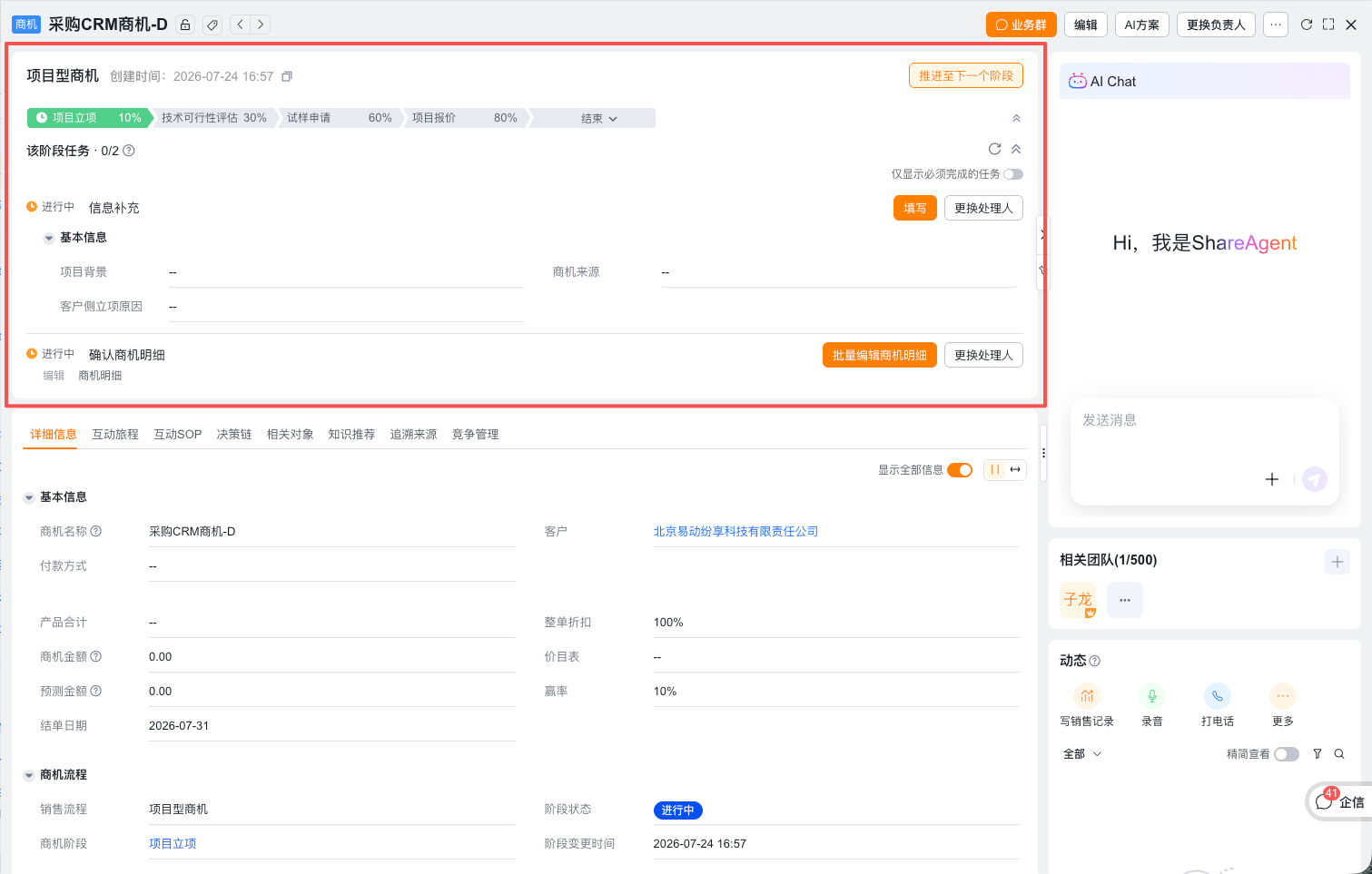Select the 技术可行性评估 30% stage

click(214, 118)
